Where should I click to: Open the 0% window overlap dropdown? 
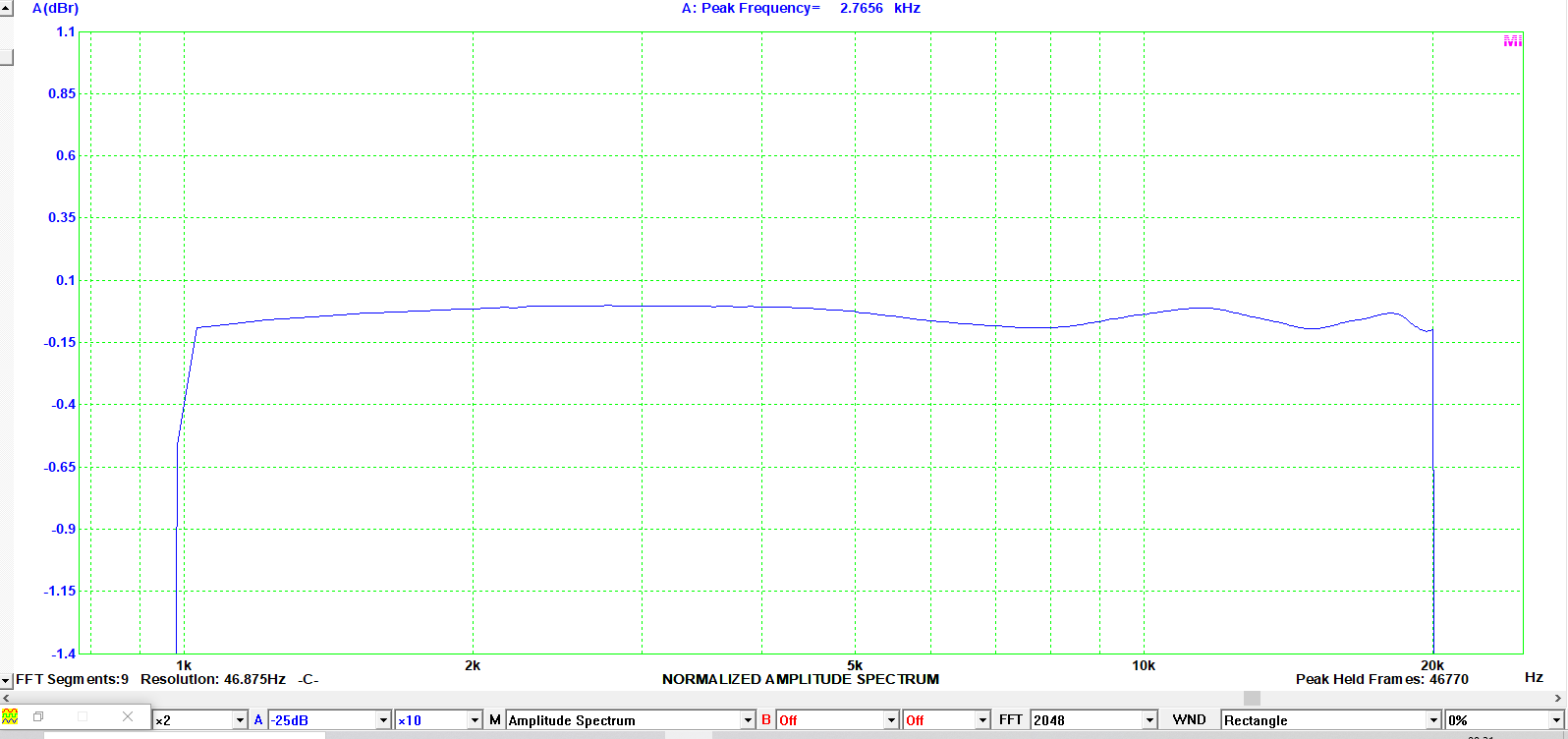coord(1558,720)
